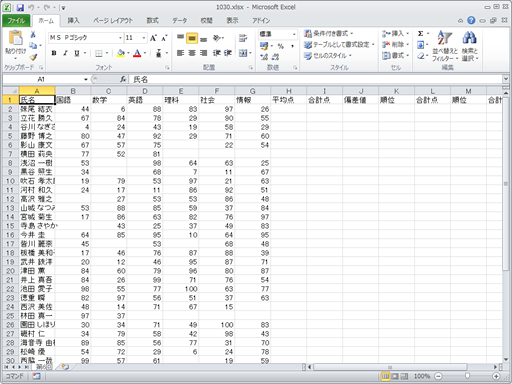This screenshot has width=512, height=384.
Task: Click the Paste clipboard icon
Action: (x=15, y=38)
